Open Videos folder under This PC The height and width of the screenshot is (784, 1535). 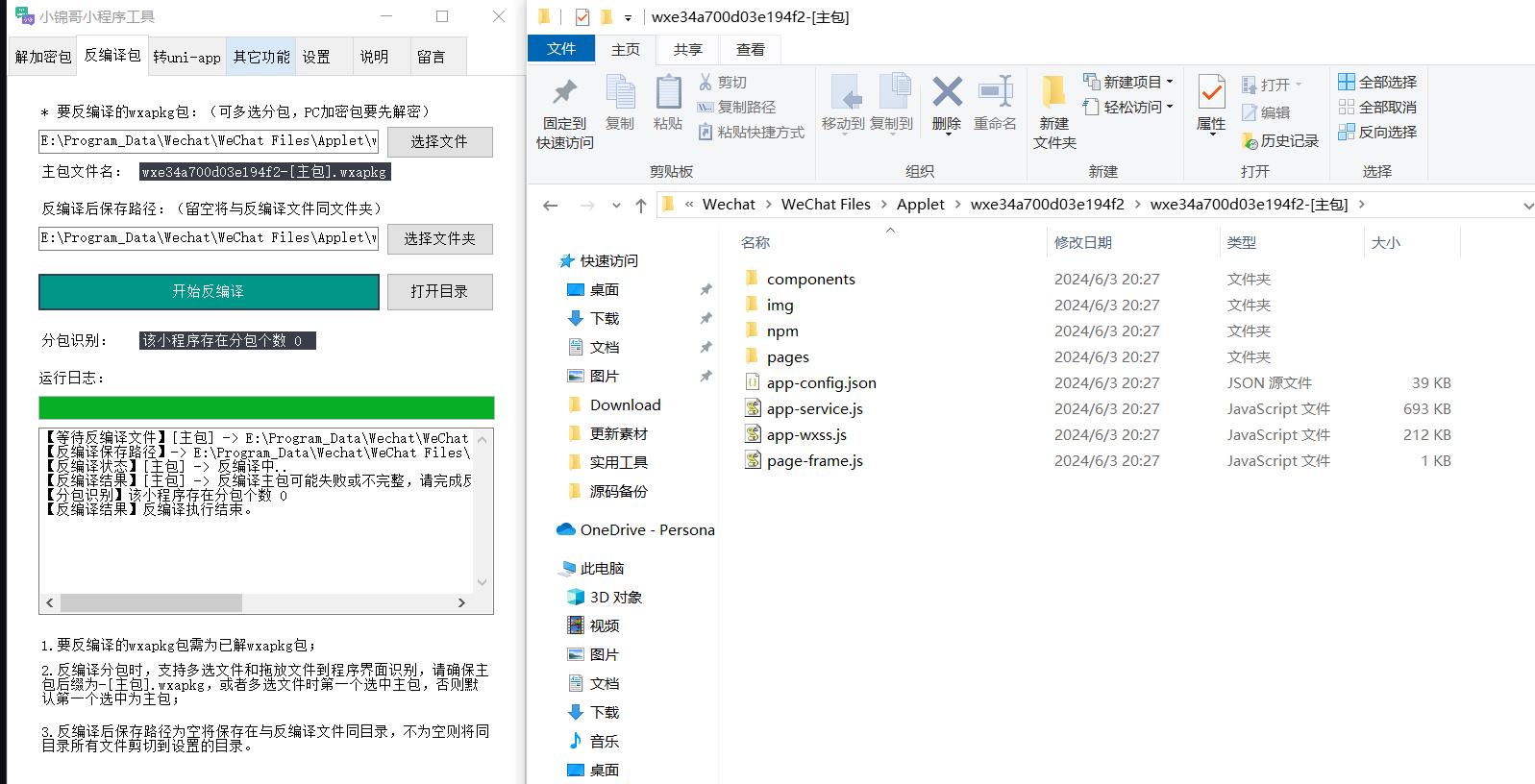point(594,626)
